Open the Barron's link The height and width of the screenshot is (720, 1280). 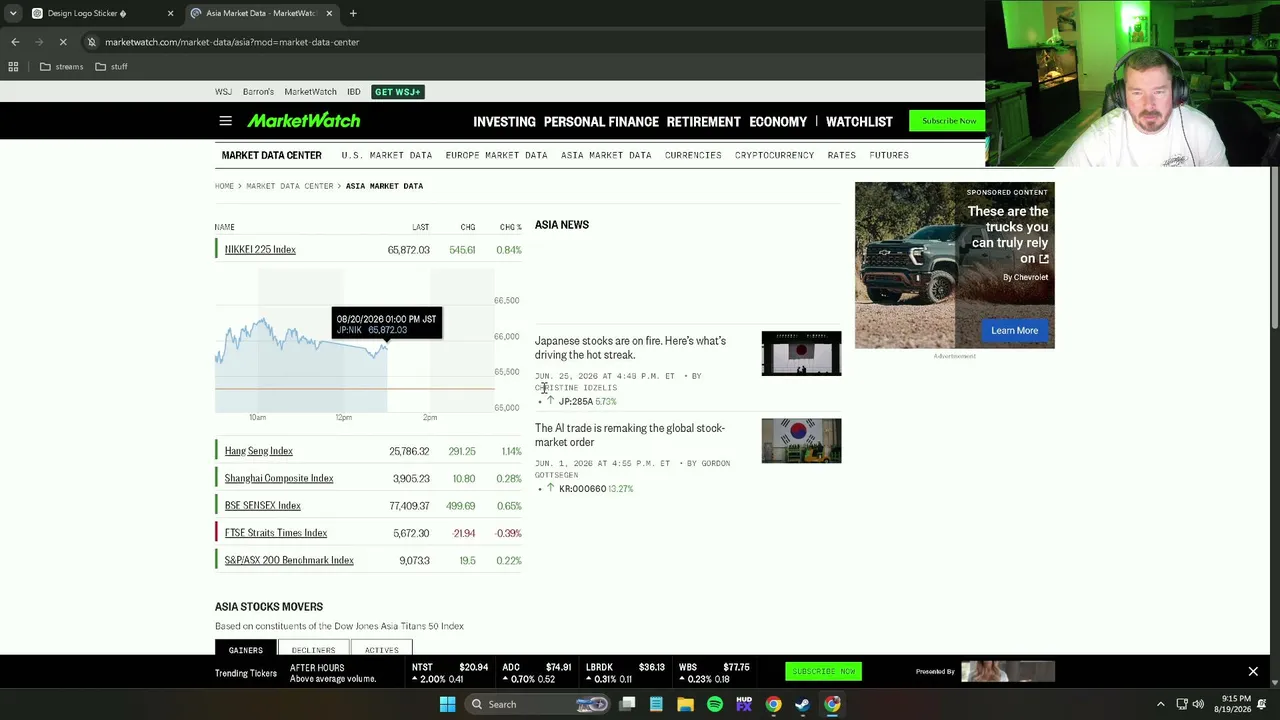coord(258,92)
